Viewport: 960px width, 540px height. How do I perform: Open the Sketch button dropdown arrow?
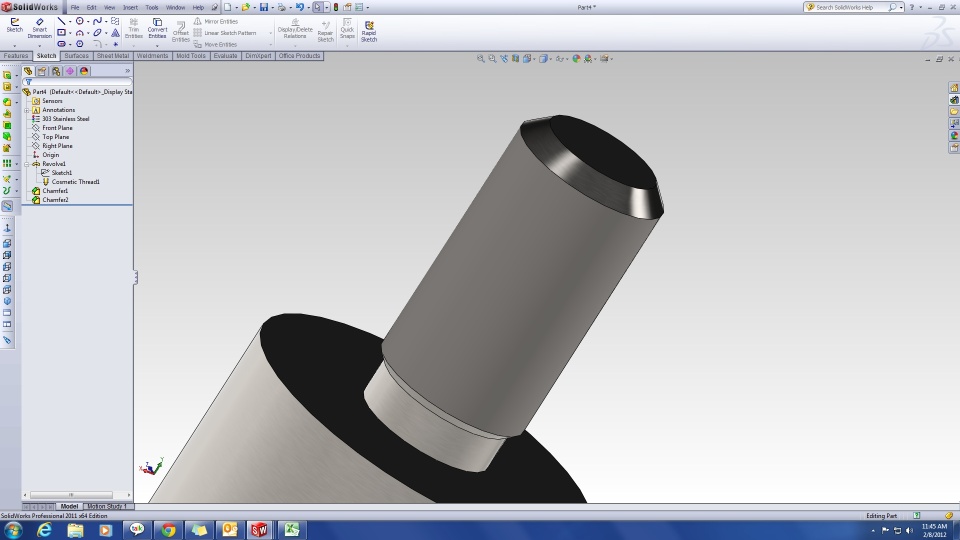click(x=14, y=45)
